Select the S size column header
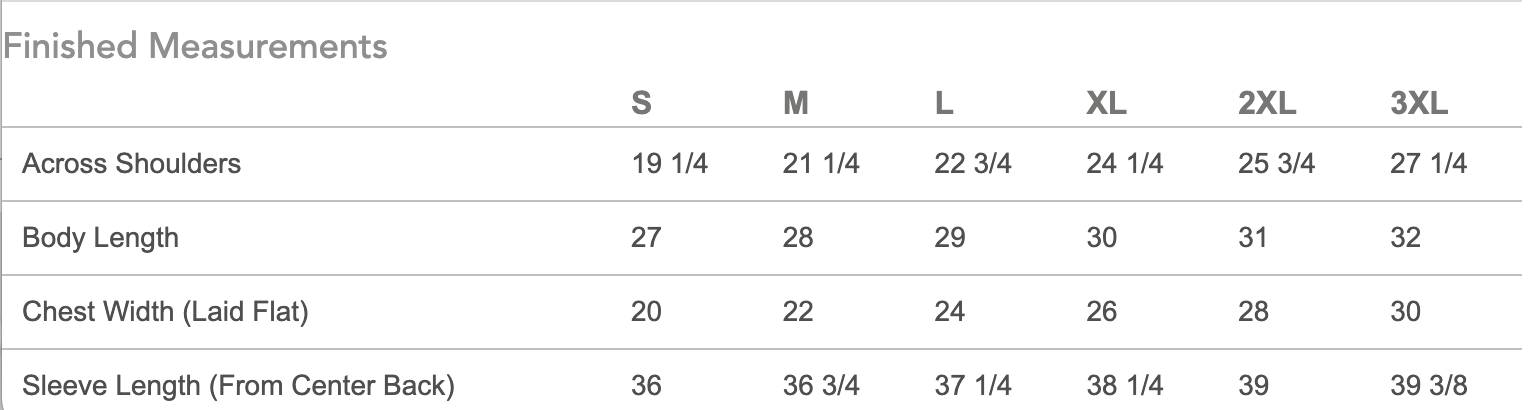This screenshot has height=410, width=1532. pyautogui.click(x=642, y=103)
